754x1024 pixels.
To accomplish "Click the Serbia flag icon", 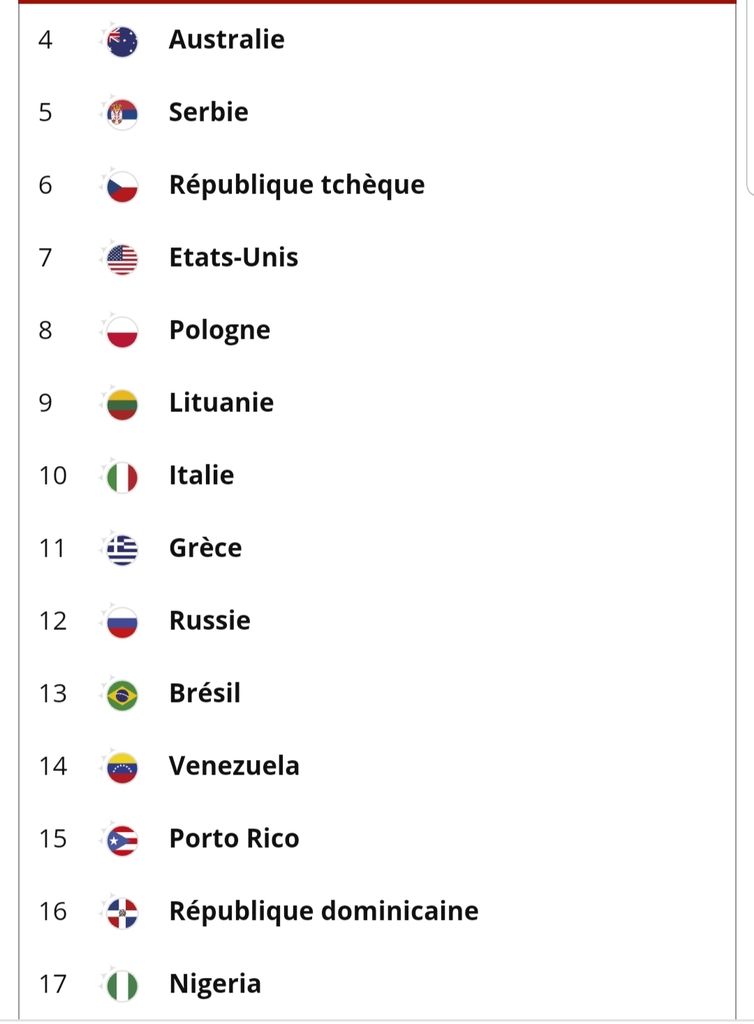I will 122,114.
